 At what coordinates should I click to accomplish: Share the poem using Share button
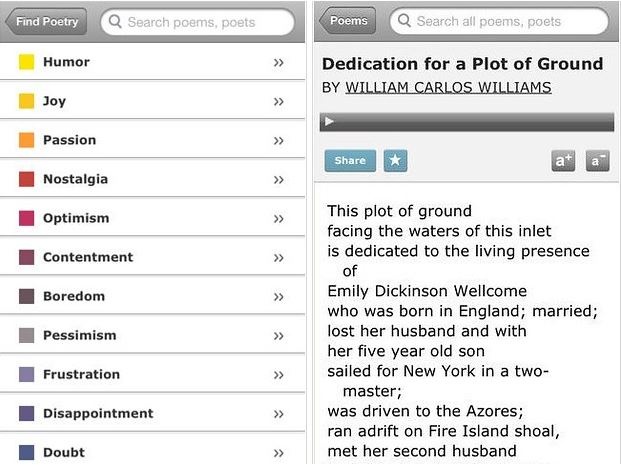(350, 160)
